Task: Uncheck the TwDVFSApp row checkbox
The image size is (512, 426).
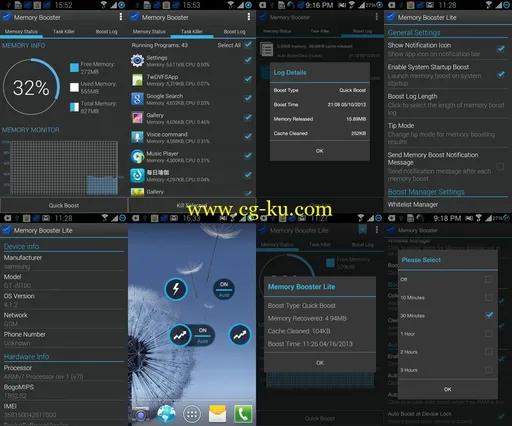Action: 248,79
